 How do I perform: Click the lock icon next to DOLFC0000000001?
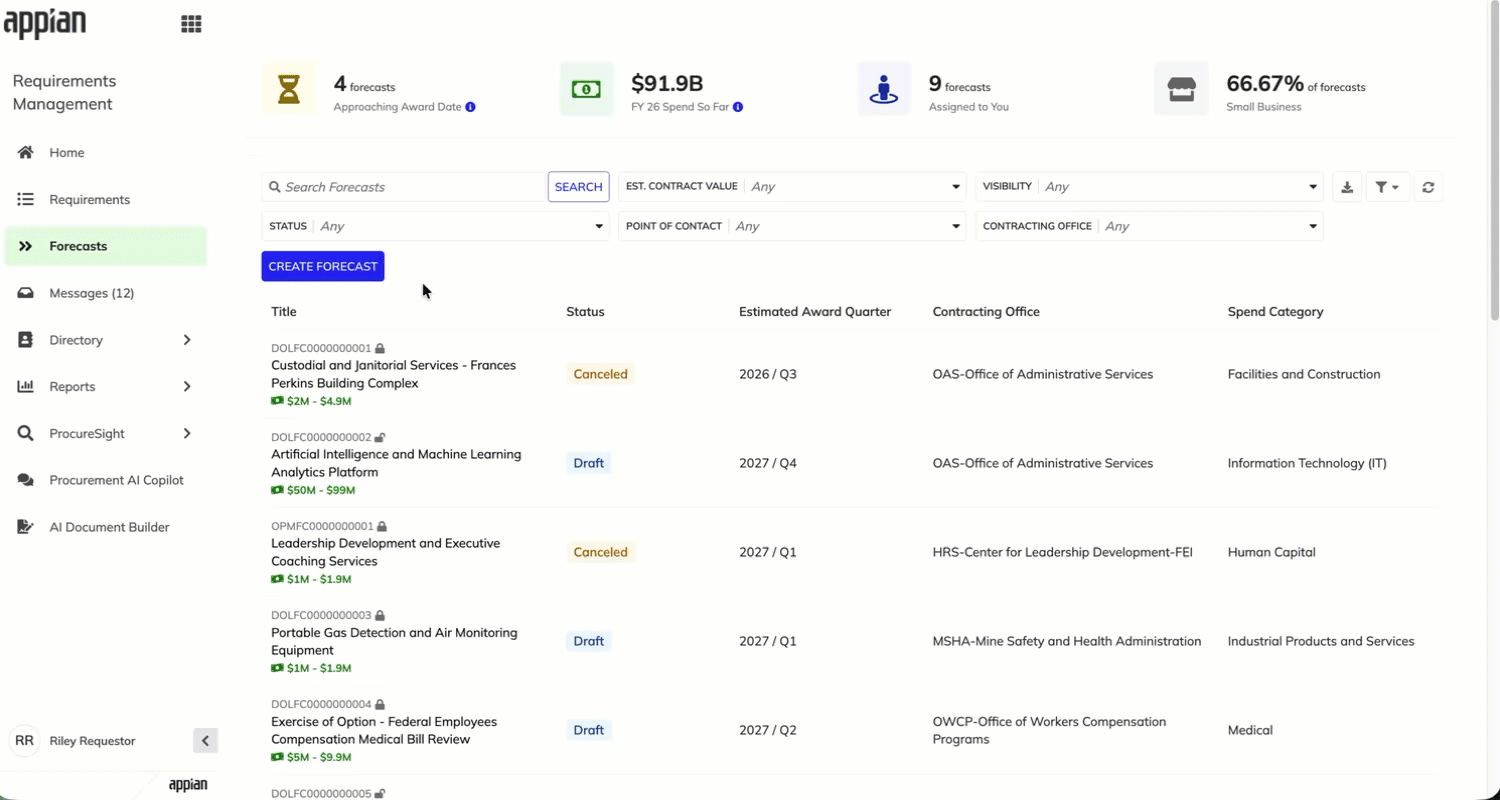coord(380,348)
